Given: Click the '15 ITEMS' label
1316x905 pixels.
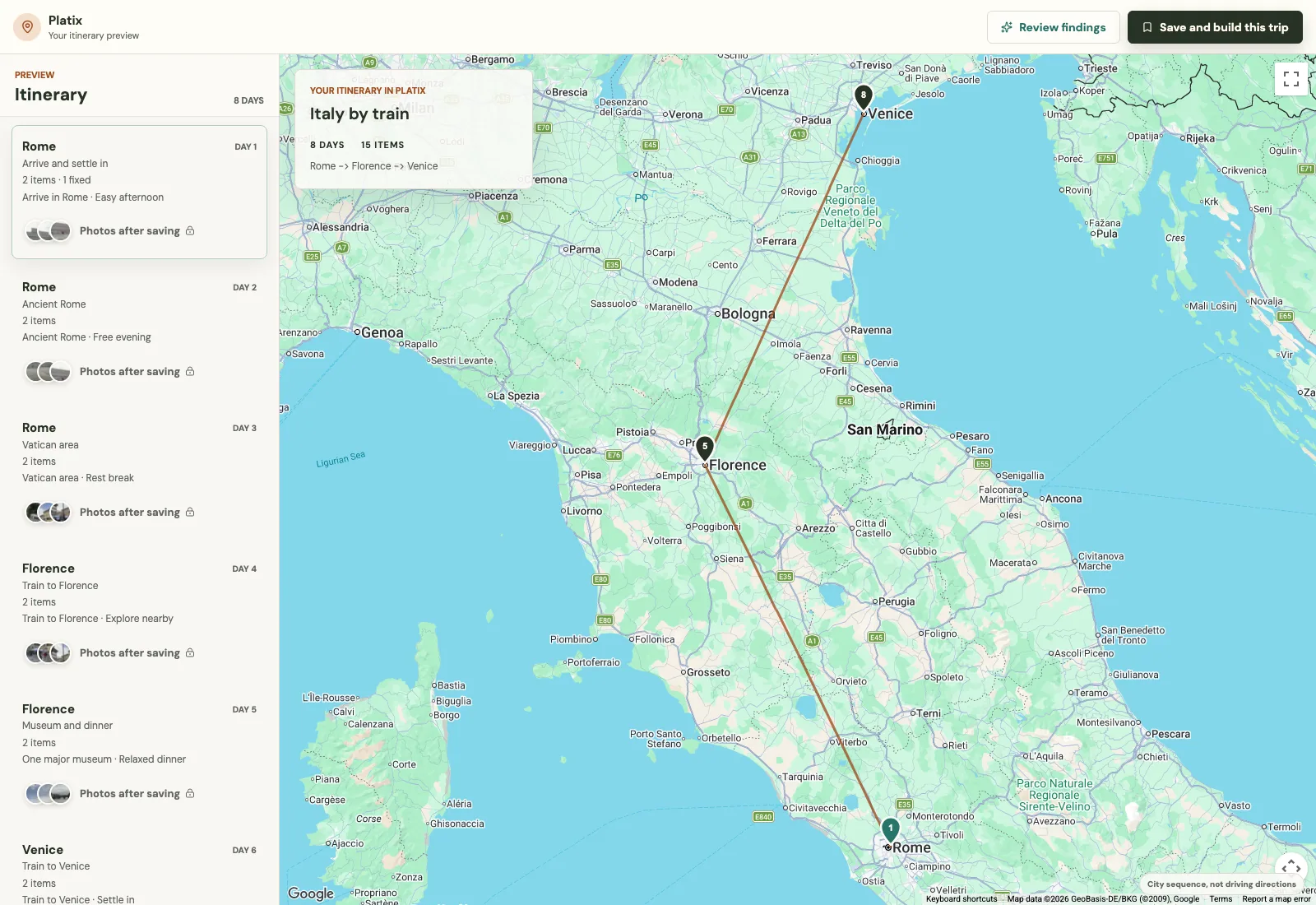Looking at the screenshot, I should click(382, 145).
